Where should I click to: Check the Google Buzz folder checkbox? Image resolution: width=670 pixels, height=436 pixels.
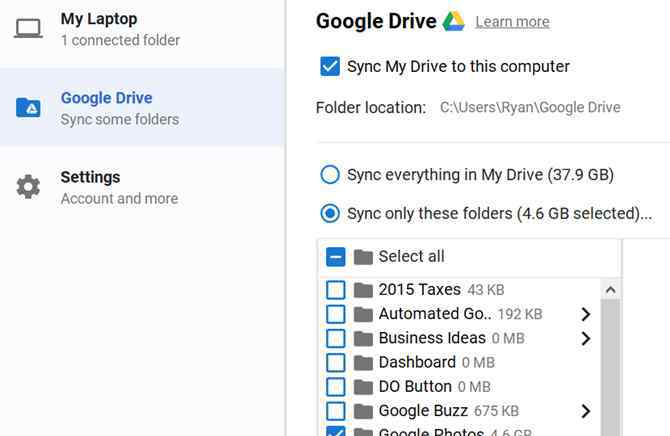click(x=335, y=411)
